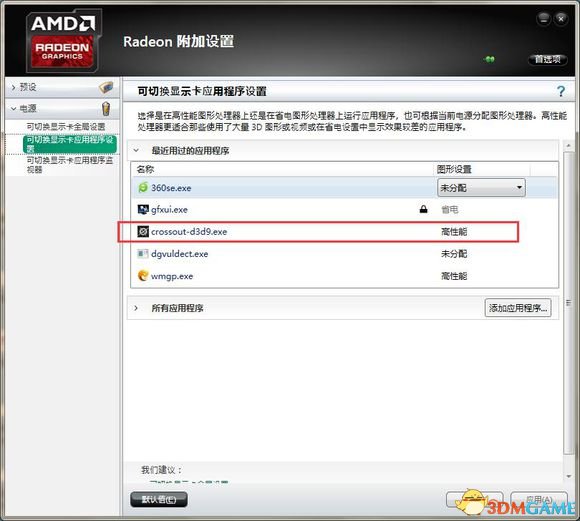
Task: Select the dgvuldect.exe row name
Action: point(179,254)
